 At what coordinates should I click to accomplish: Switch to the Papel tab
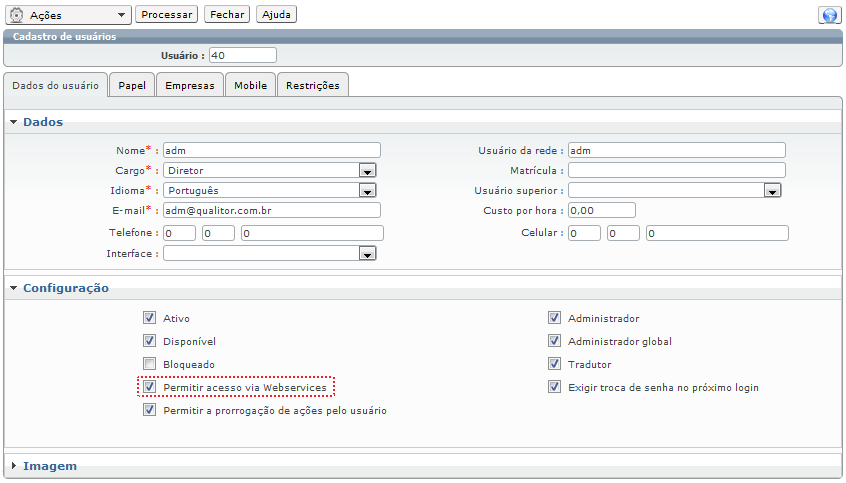tap(132, 86)
